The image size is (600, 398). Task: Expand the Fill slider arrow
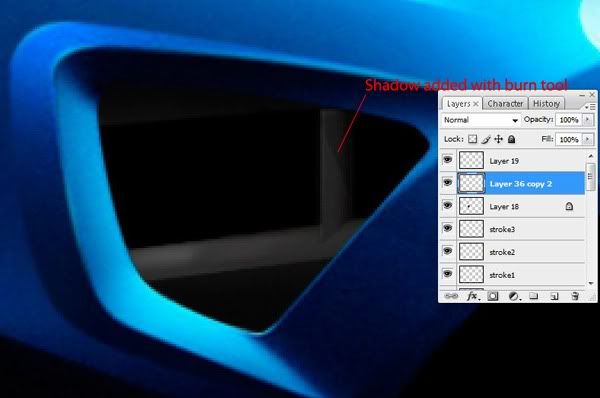coord(587,139)
